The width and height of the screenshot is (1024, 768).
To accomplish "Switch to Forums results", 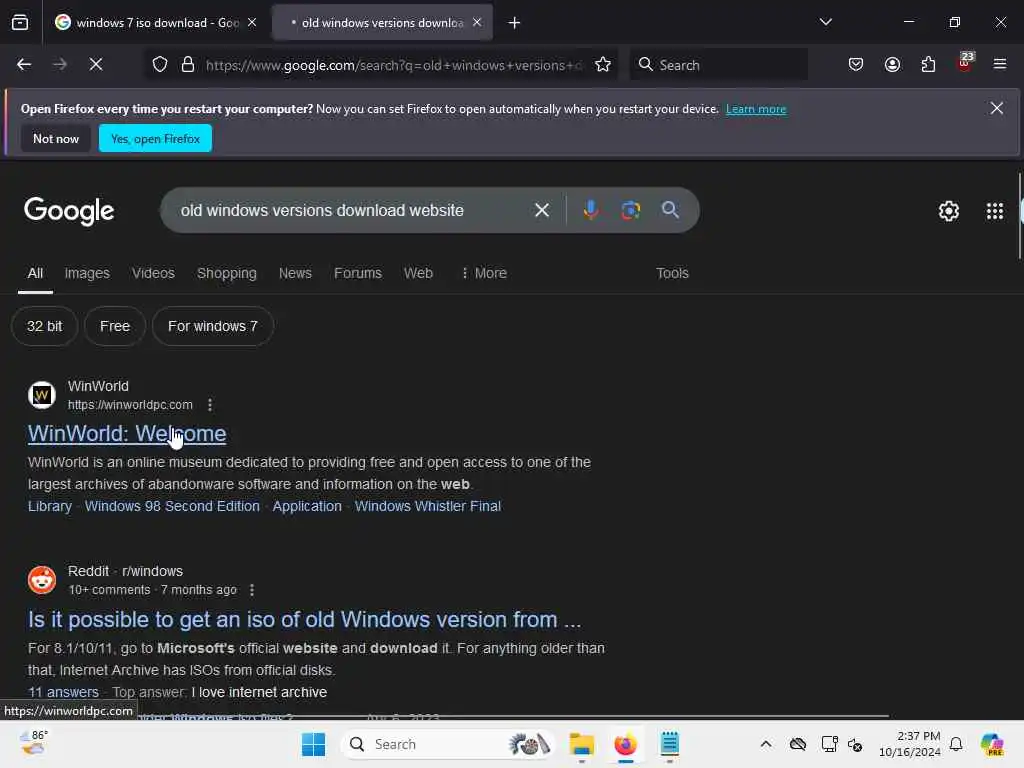I will coord(358,273).
